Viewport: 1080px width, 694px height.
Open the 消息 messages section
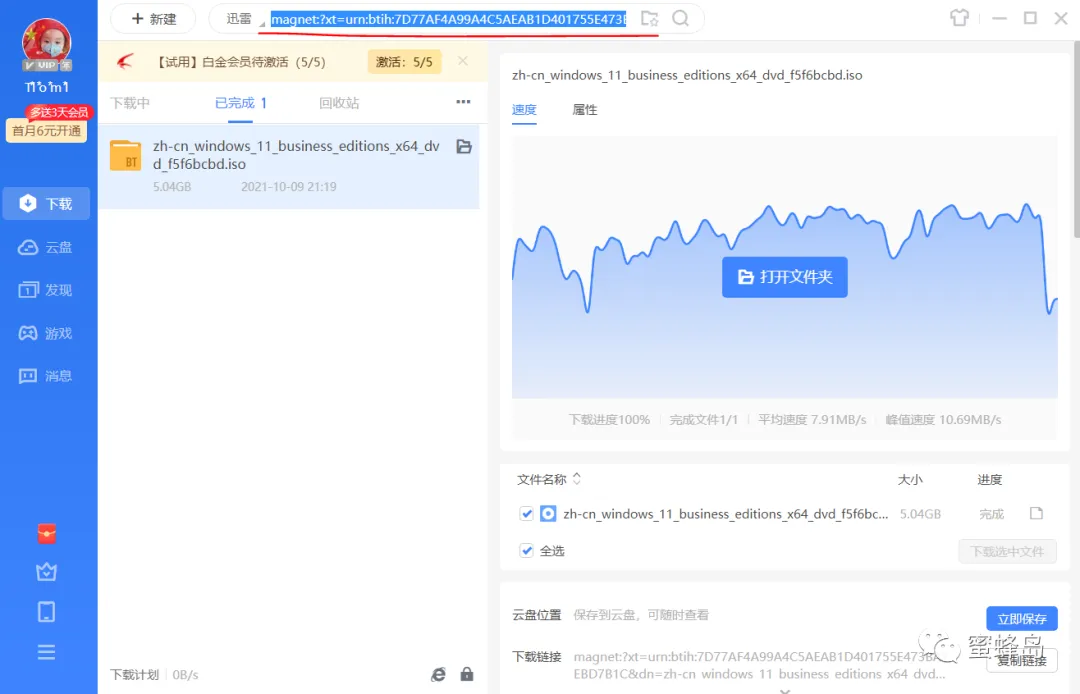click(x=46, y=376)
